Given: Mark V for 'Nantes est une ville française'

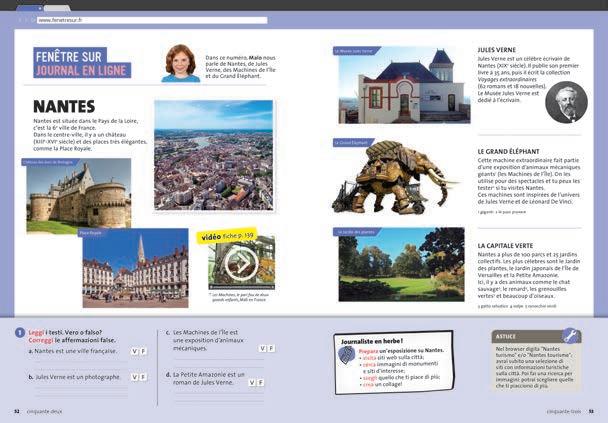Looking at the screenshot, I should (134, 352).
